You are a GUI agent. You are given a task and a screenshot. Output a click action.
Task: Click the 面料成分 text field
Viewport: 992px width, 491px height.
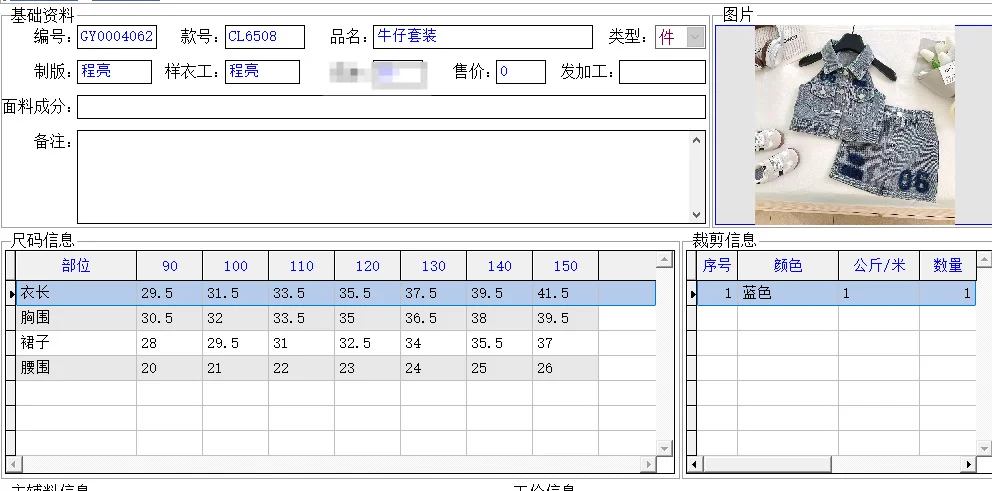pyautogui.click(x=391, y=107)
